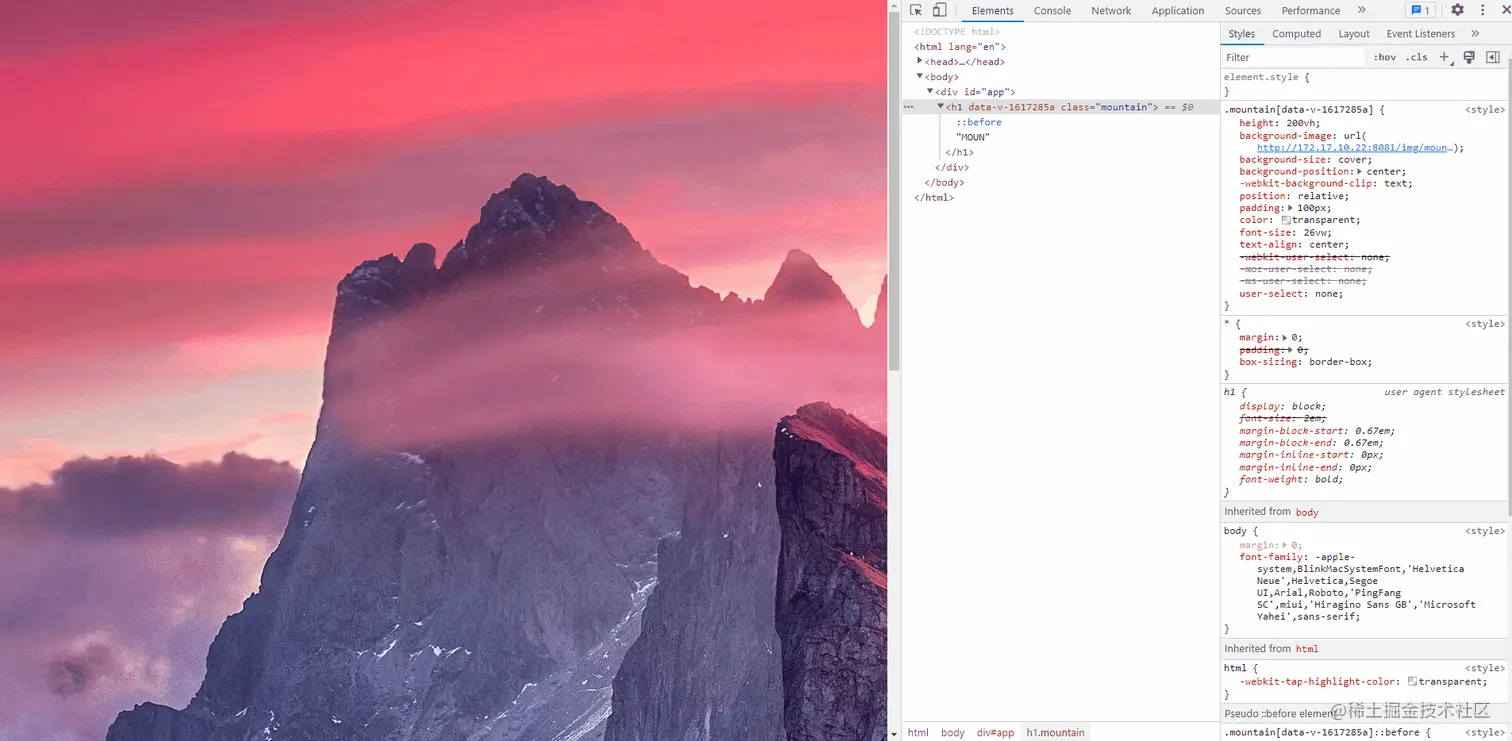The height and width of the screenshot is (741, 1512).
Task: Activate the inspect element picker tool
Action: coord(916,10)
